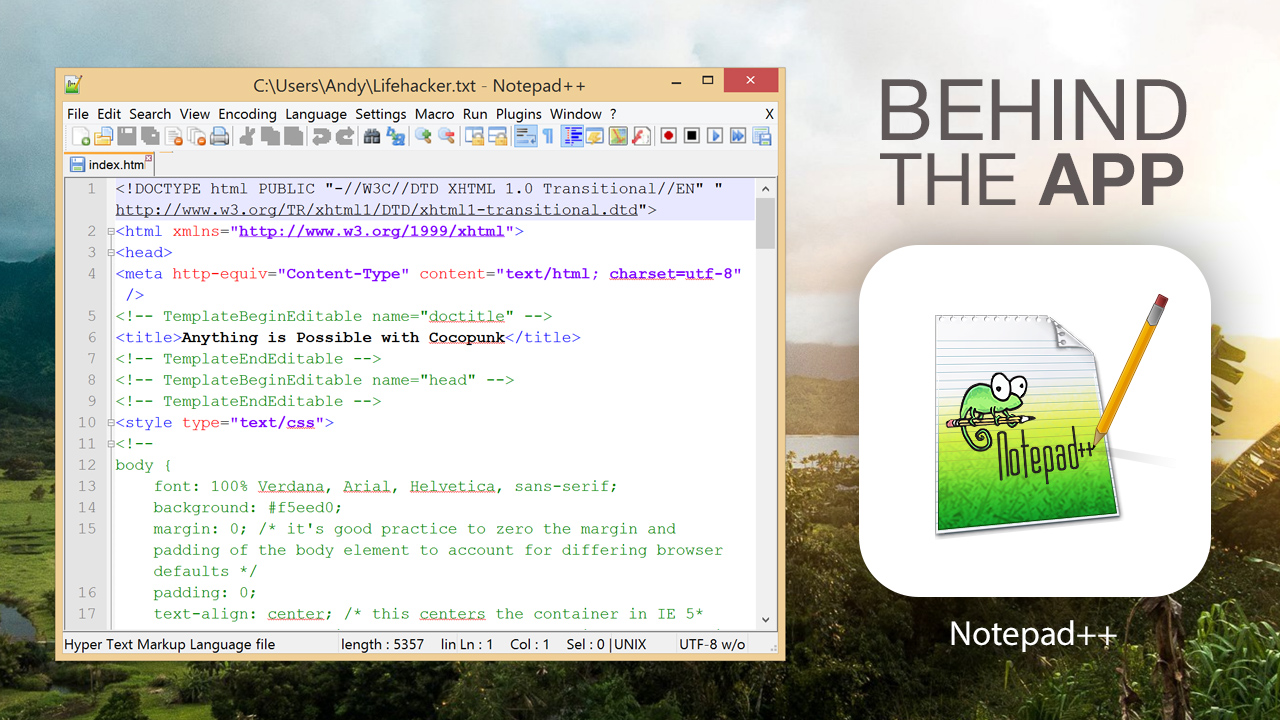
Task: Toggle show all characters pilcrow button
Action: click(x=548, y=136)
